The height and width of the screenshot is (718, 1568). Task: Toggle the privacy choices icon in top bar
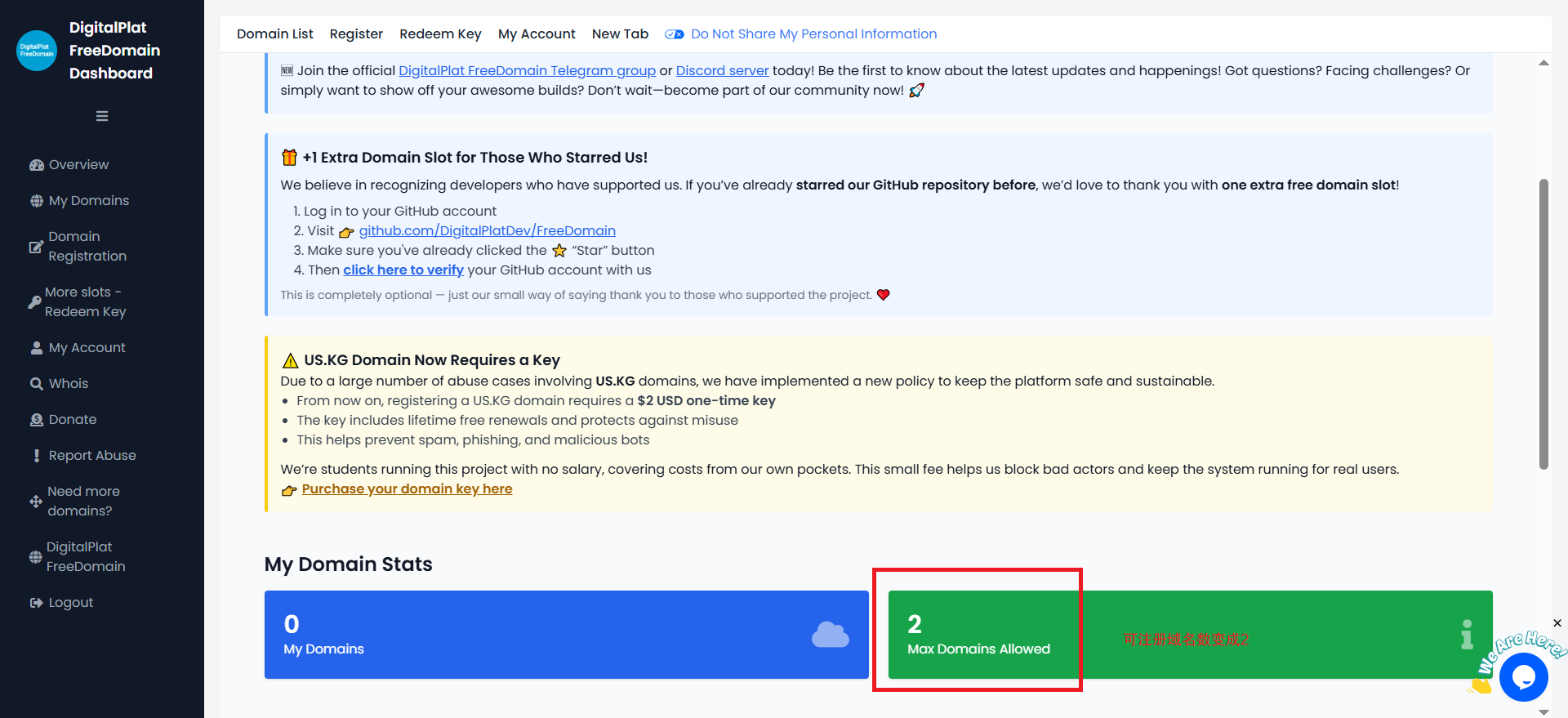(x=674, y=34)
